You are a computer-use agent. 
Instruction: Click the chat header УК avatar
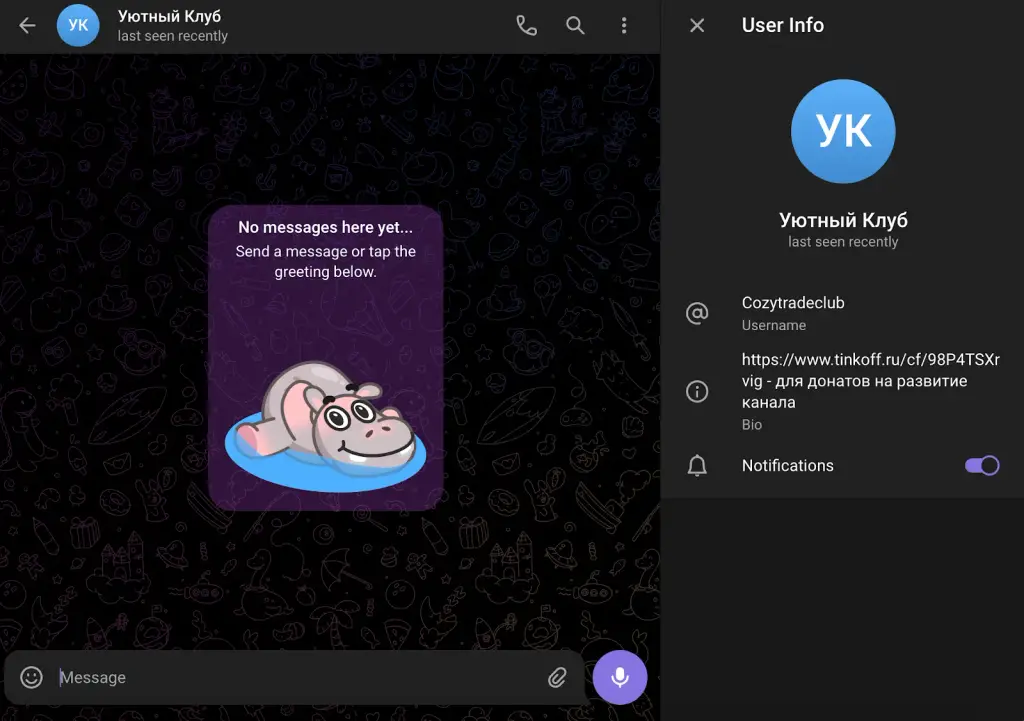(78, 25)
